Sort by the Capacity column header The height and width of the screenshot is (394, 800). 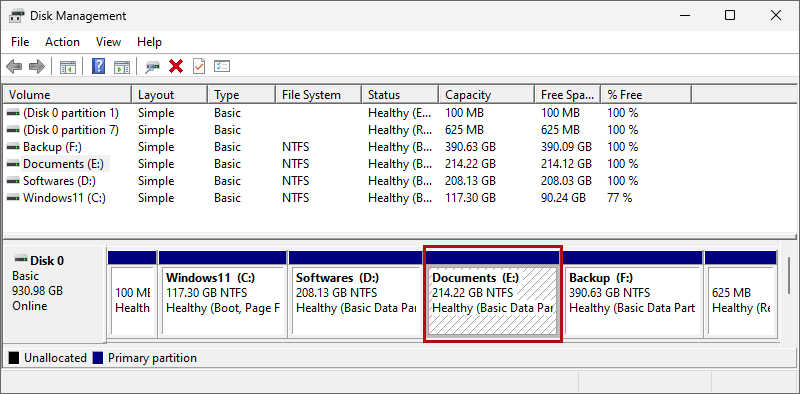486,95
